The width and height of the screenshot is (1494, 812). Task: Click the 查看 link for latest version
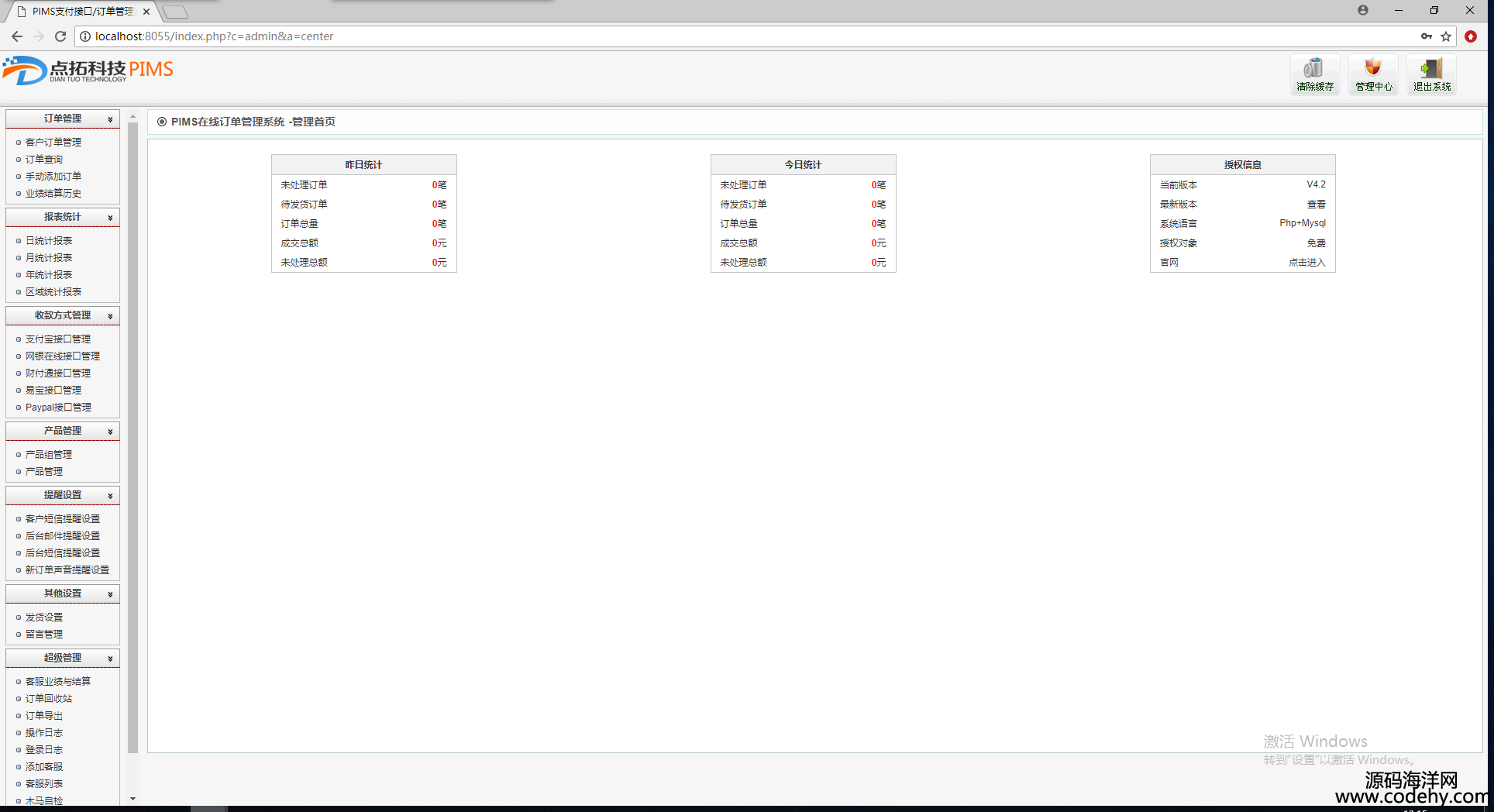click(x=1316, y=205)
